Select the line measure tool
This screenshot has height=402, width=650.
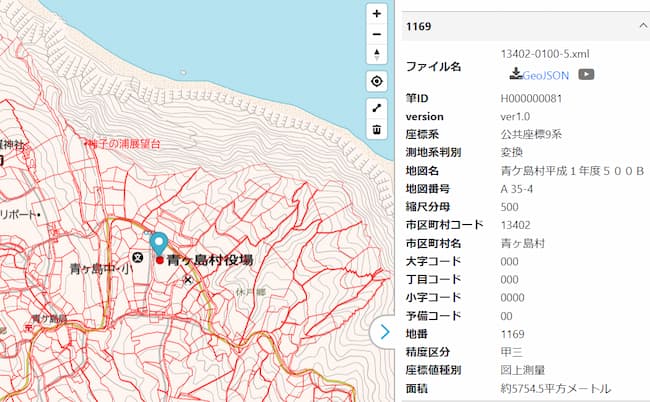(x=376, y=109)
